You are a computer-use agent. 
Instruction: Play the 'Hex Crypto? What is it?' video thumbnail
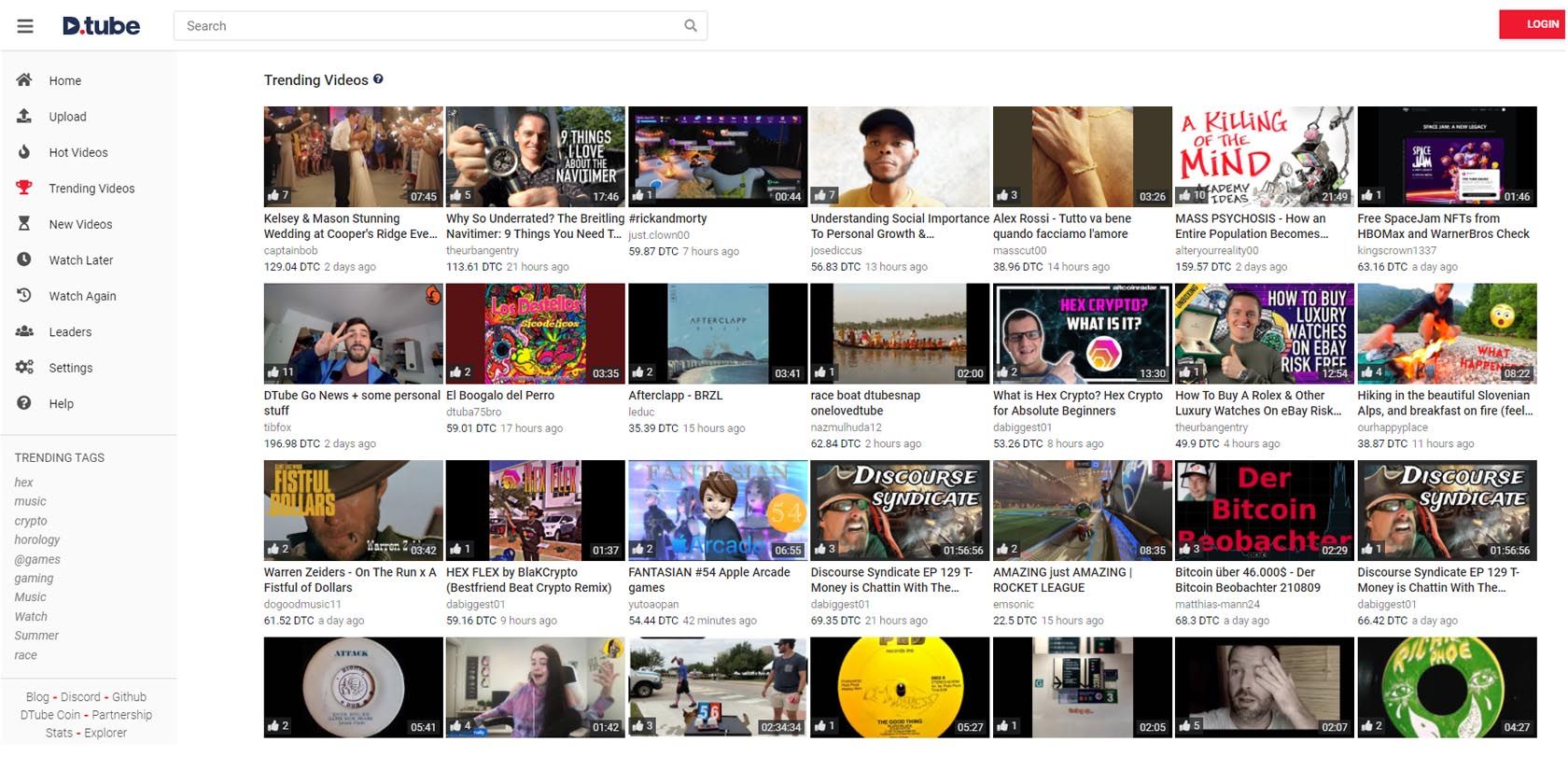click(x=1081, y=333)
